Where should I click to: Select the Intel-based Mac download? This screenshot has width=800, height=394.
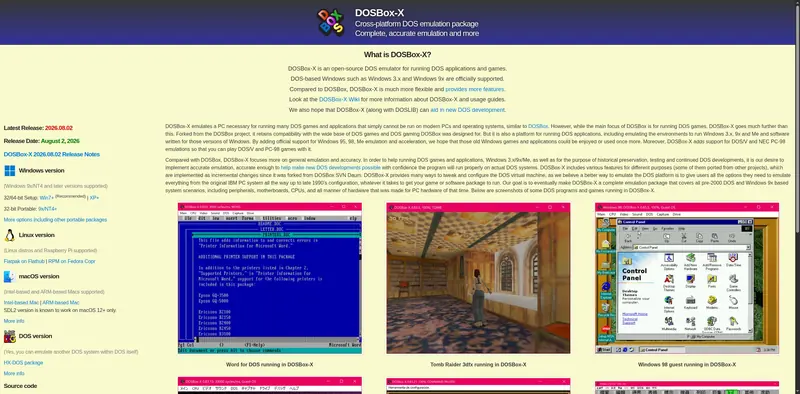21,303
